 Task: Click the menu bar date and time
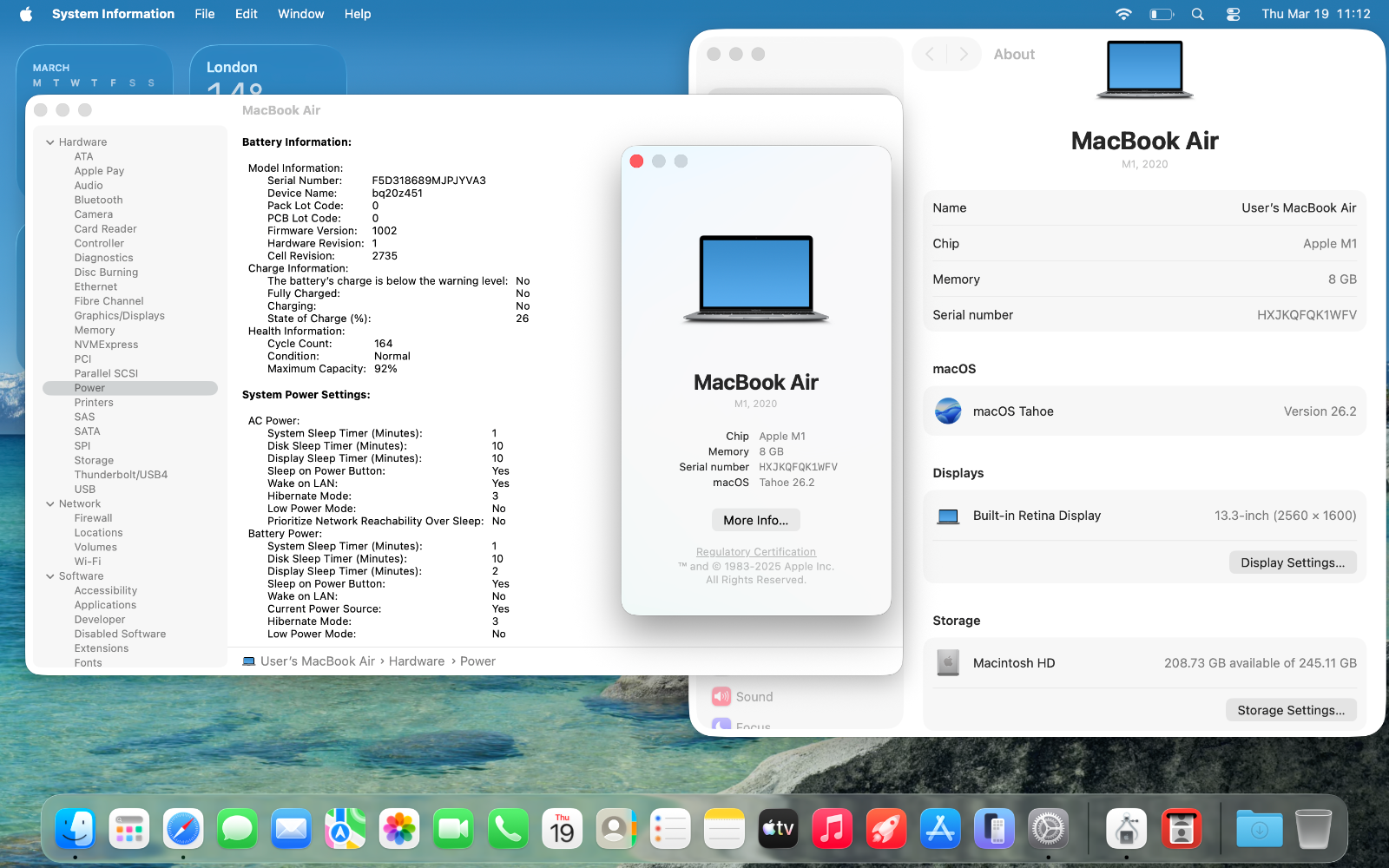(x=1316, y=14)
